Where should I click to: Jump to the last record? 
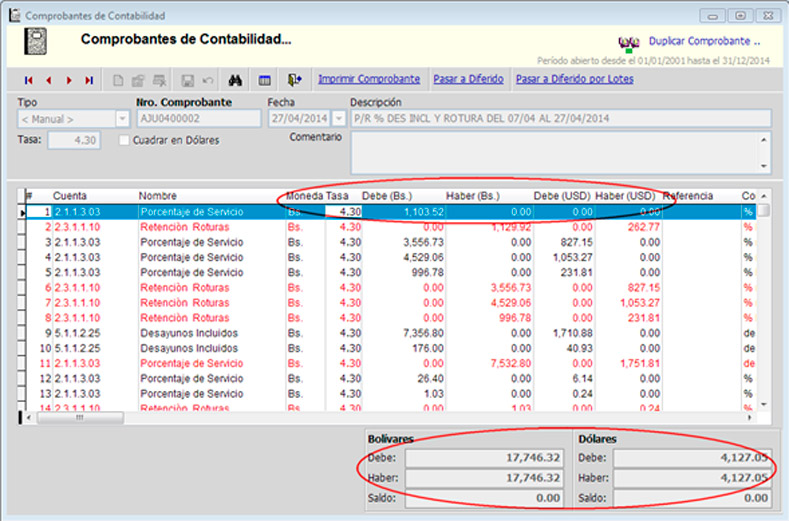[89, 80]
